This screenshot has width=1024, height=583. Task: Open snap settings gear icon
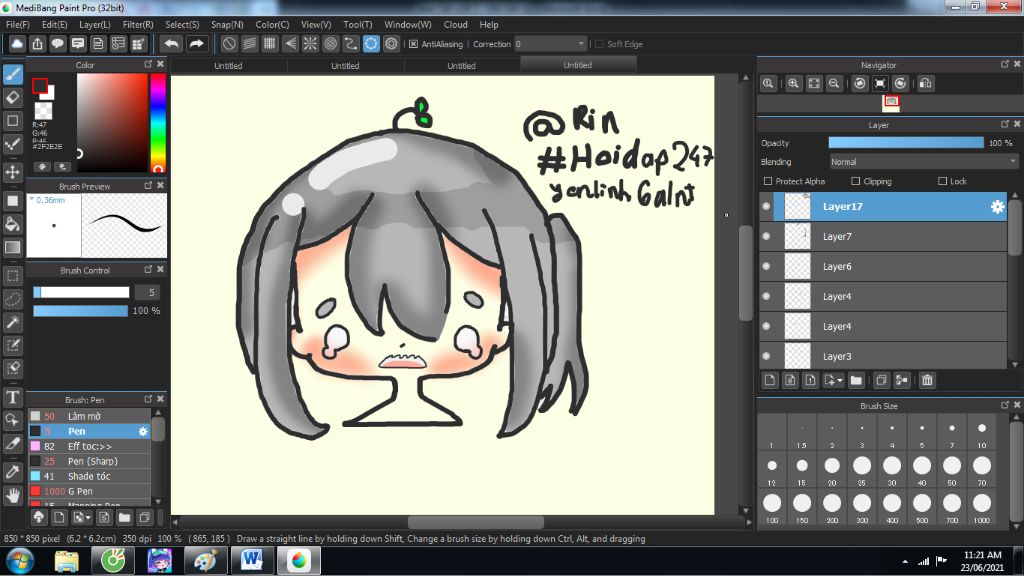click(391, 44)
